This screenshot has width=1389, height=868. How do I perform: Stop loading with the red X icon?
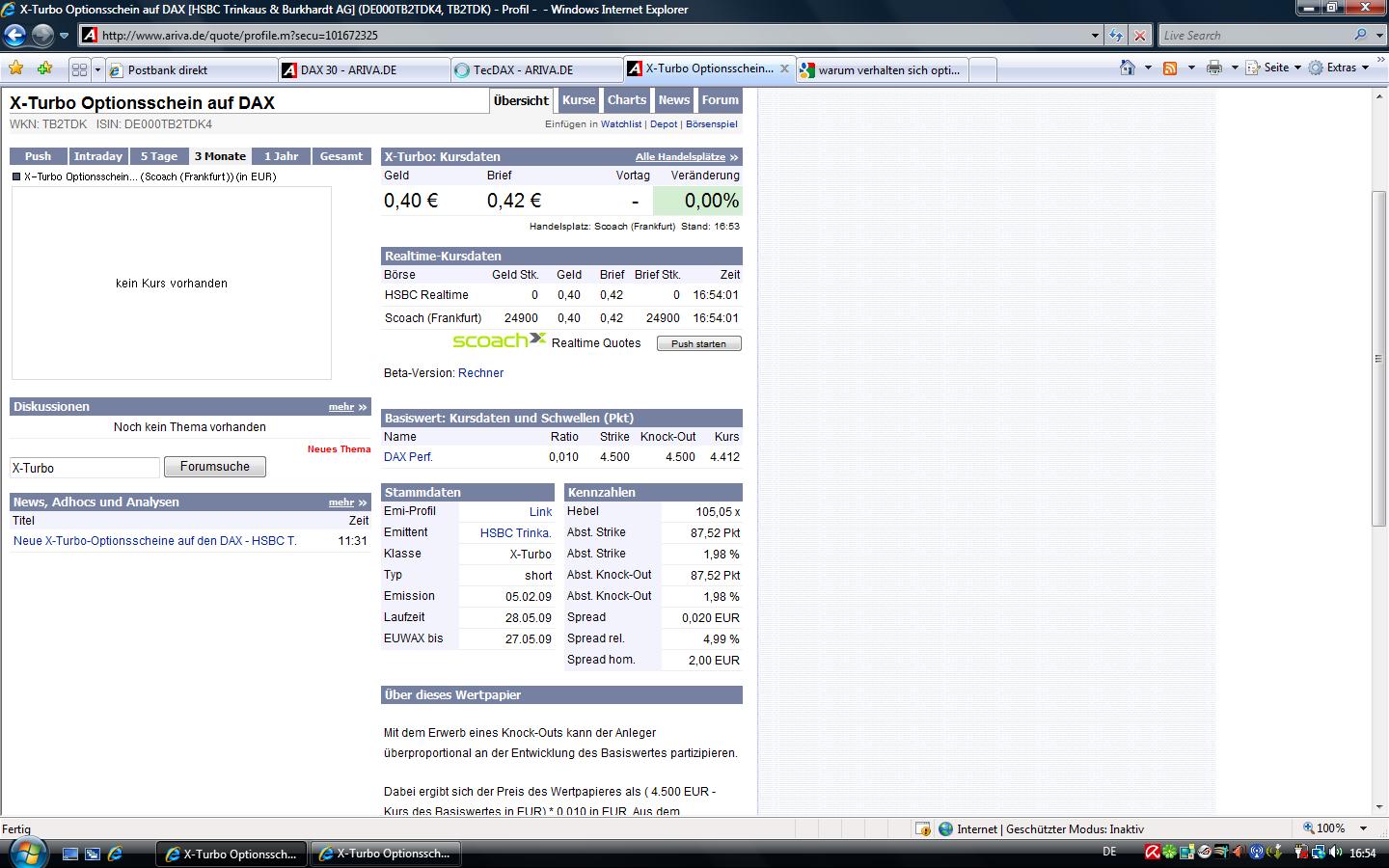point(1140,36)
